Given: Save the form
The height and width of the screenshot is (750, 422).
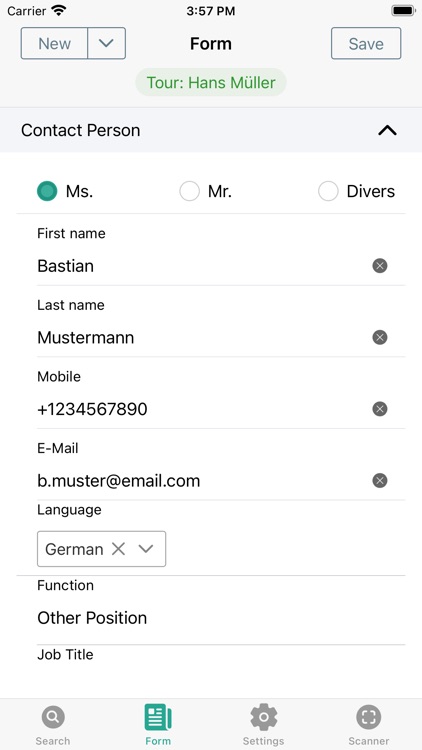Looking at the screenshot, I should 366,43.
